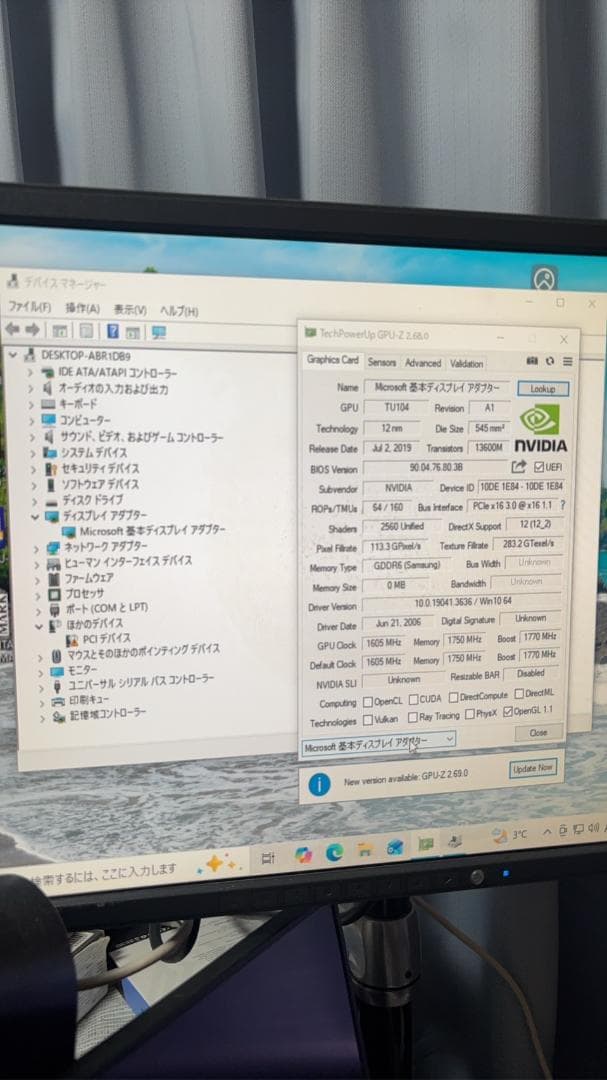Click the GPU-Z refresh icon
Viewport: 607px width, 1080px height.
coord(550,360)
